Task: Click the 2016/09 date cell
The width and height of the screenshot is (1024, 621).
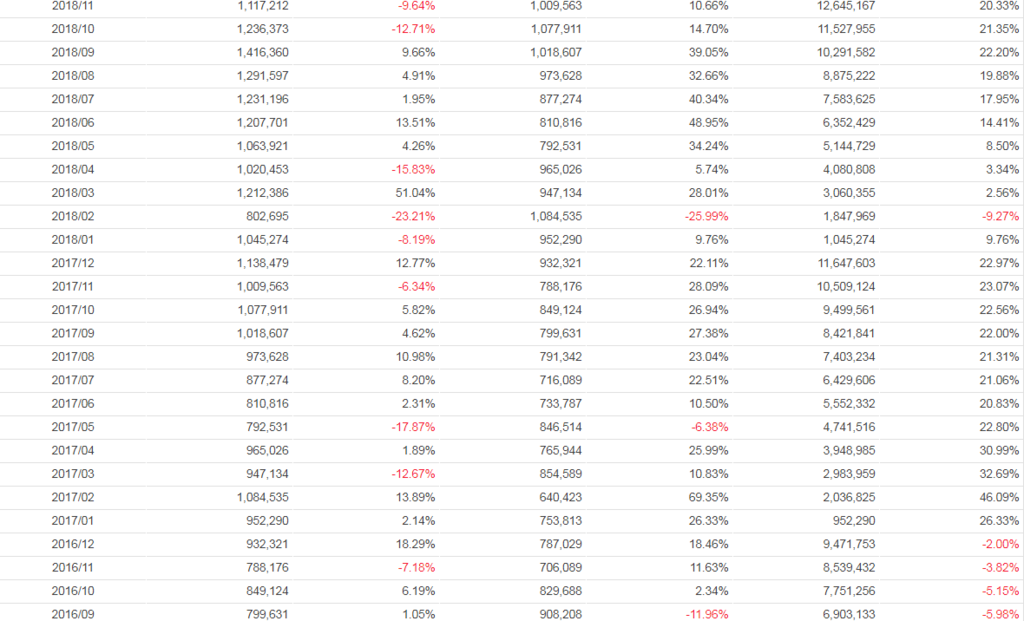Action: click(71, 614)
